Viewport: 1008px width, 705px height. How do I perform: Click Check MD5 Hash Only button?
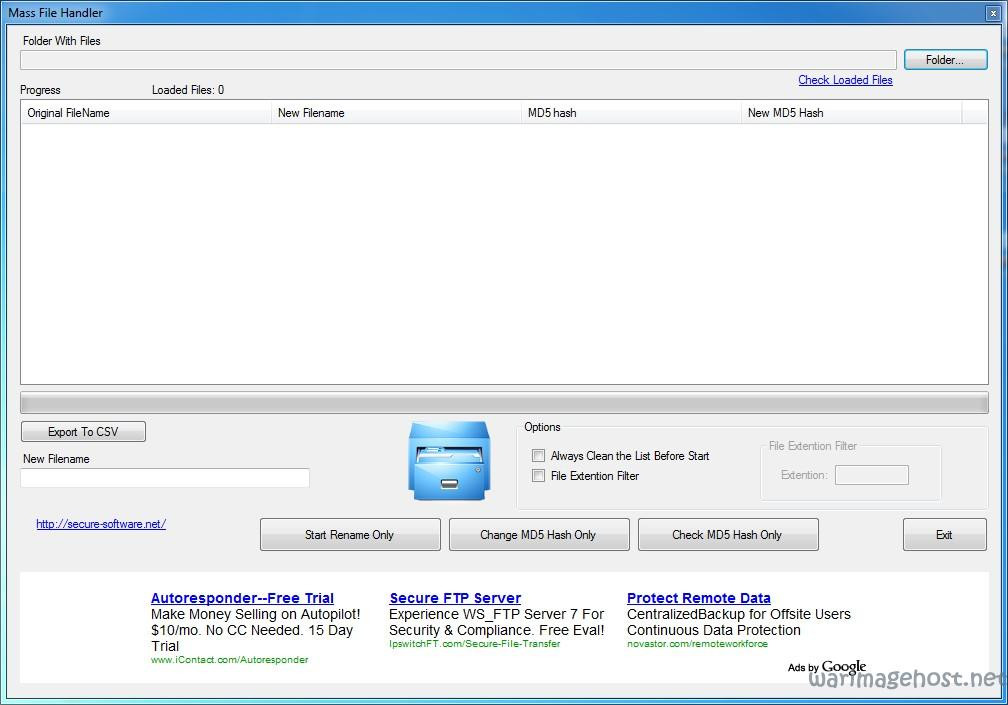[x=728, y=535]
